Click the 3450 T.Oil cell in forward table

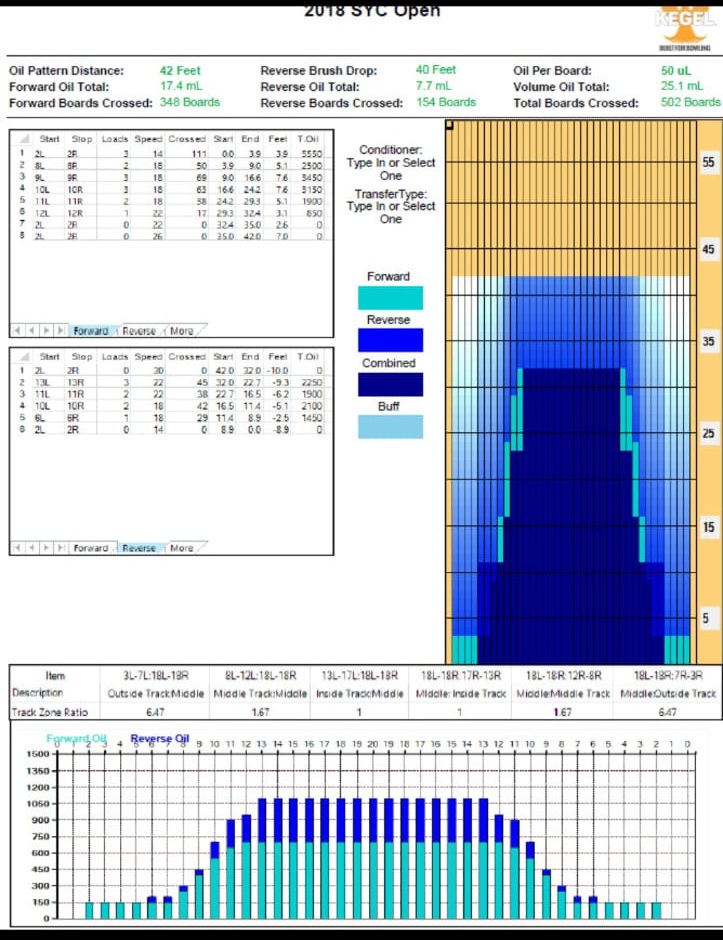[x=311, y=177]
